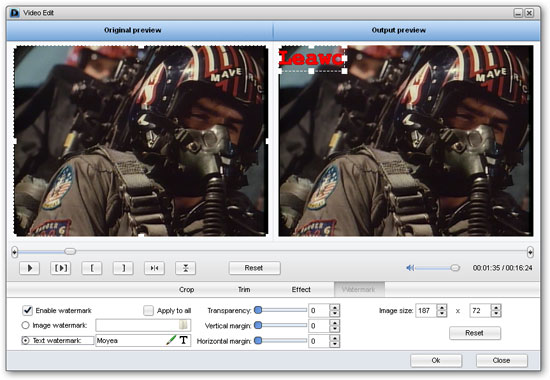Viewport: 550px width, 380px height.
Task: Set the trim start point bracket button
Action: (92, 268)
